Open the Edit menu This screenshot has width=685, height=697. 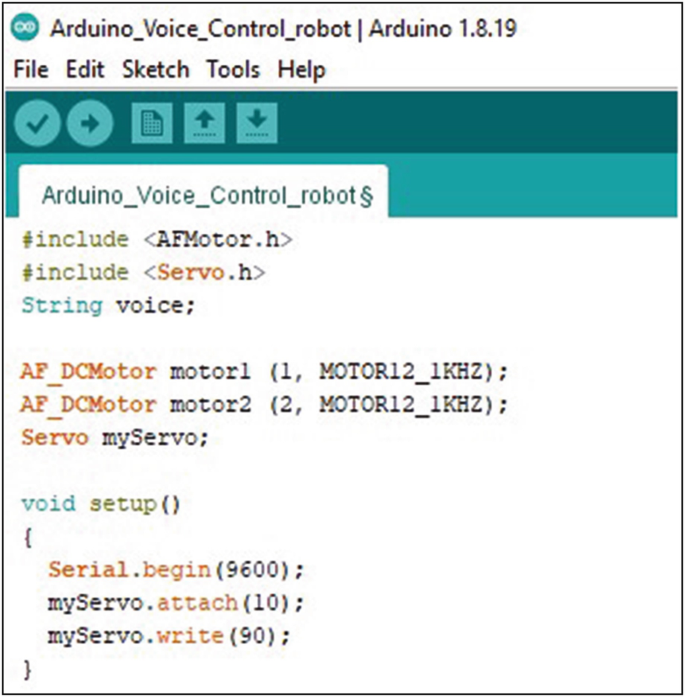pyautogui.click(x=85, y=70)
